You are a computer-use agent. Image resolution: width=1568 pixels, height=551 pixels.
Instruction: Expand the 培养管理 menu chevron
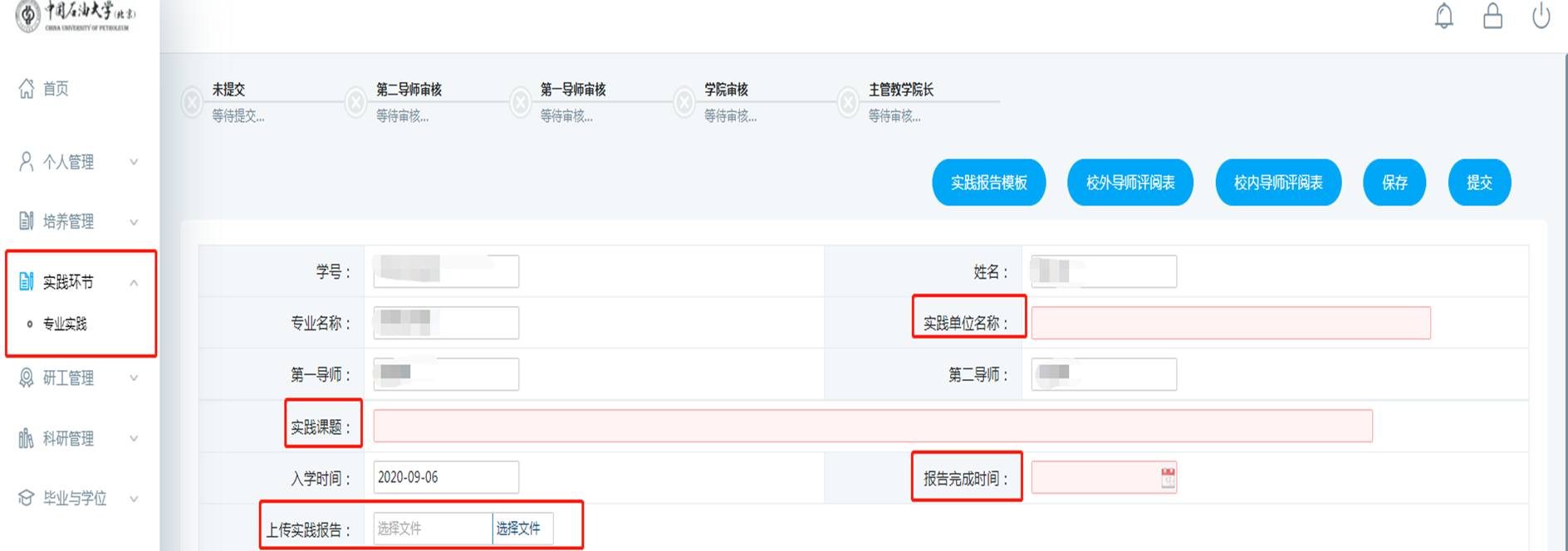134,222
